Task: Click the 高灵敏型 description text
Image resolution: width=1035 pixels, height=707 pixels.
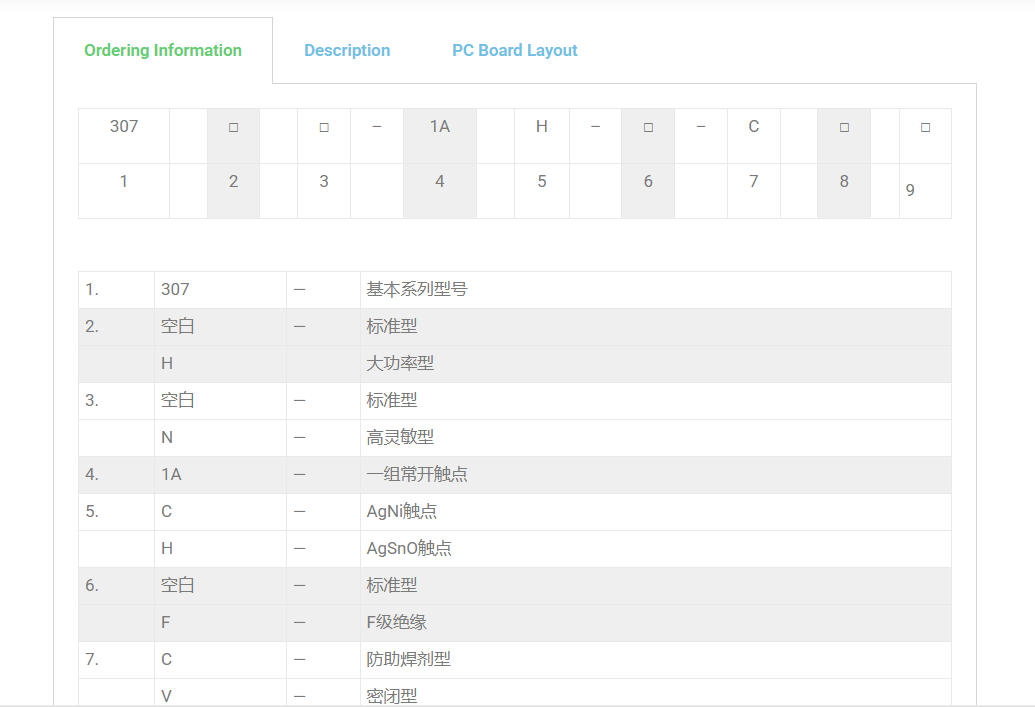Action: tap(400, 437)
